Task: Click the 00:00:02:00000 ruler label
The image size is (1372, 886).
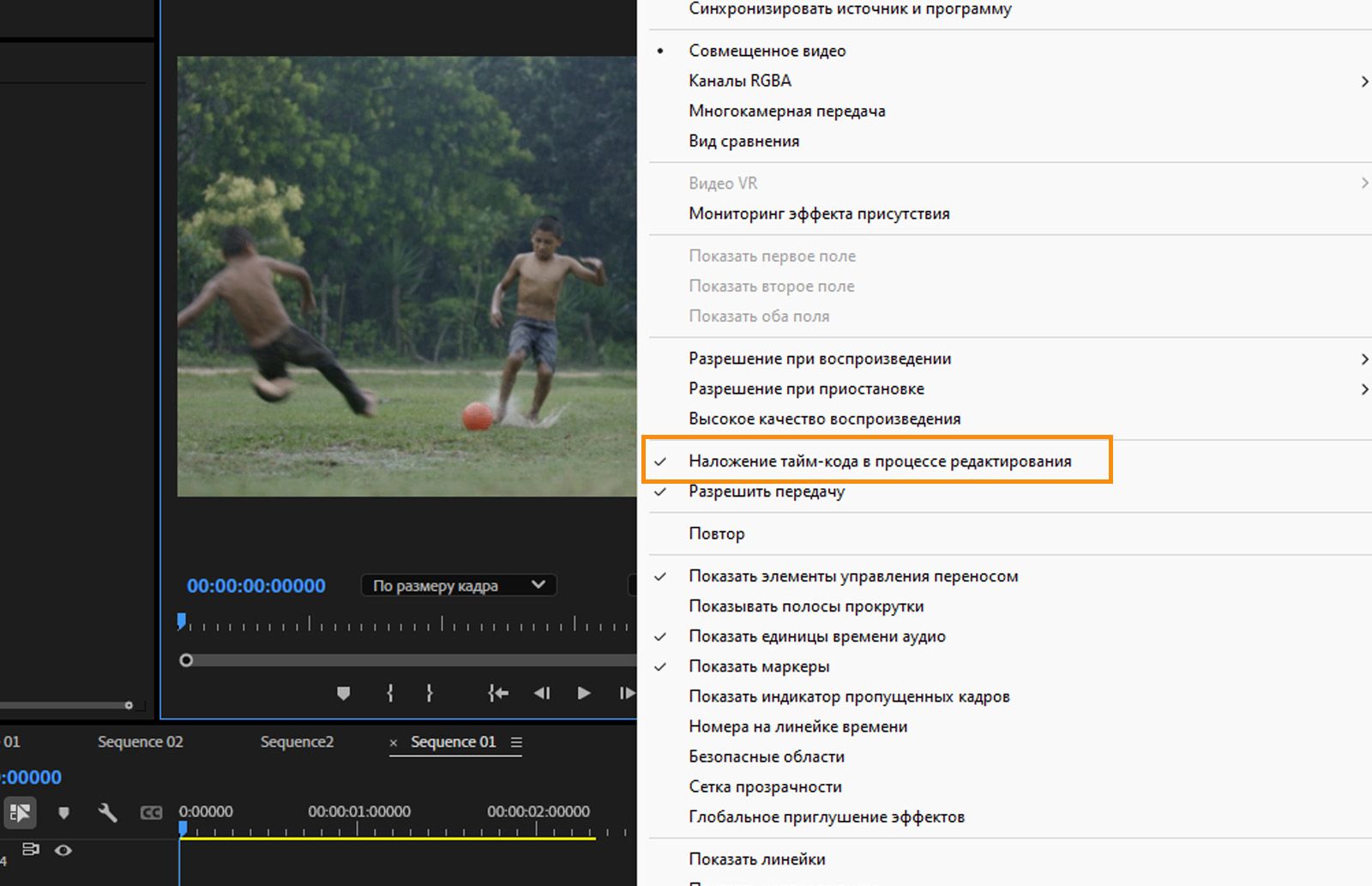Action: click(x=539, y=811)
